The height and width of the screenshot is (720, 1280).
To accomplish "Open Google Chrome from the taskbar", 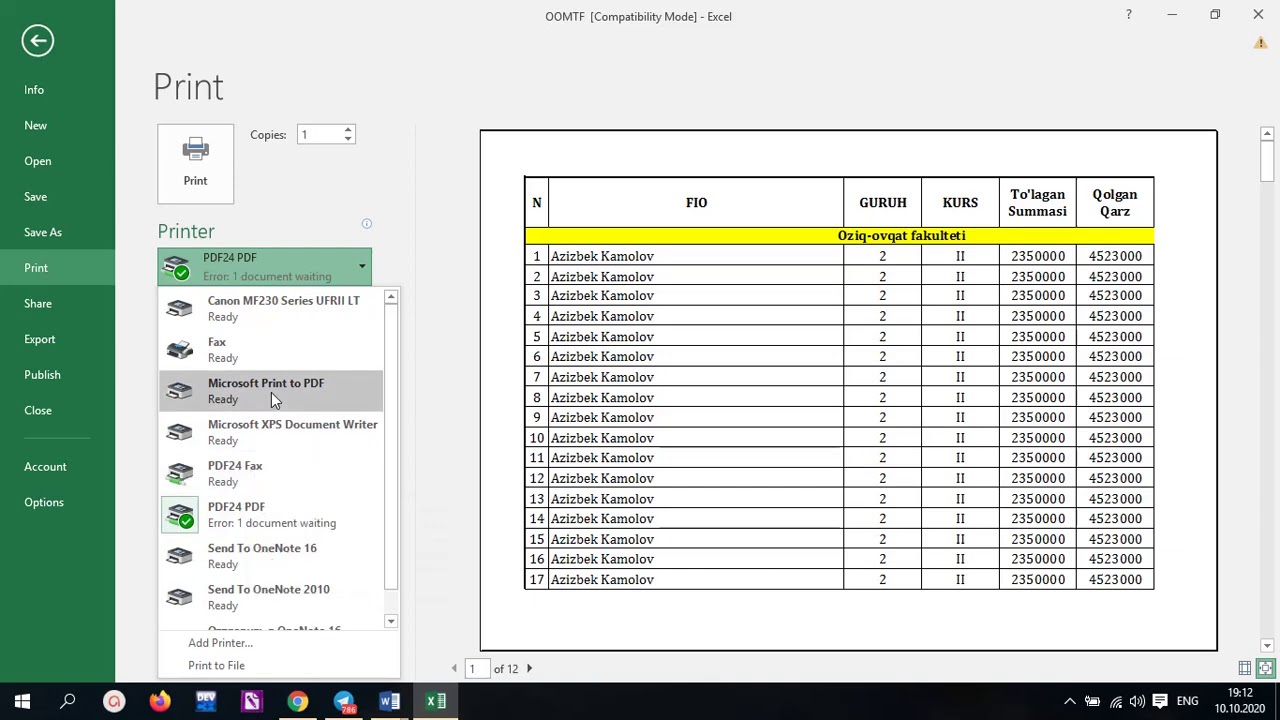I will click(x=297, y=702).
